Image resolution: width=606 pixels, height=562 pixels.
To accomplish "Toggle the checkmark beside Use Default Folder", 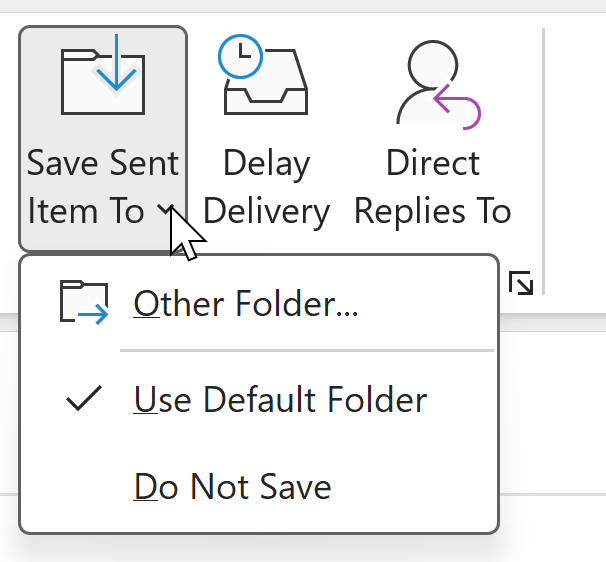I will tap(84, 398).
